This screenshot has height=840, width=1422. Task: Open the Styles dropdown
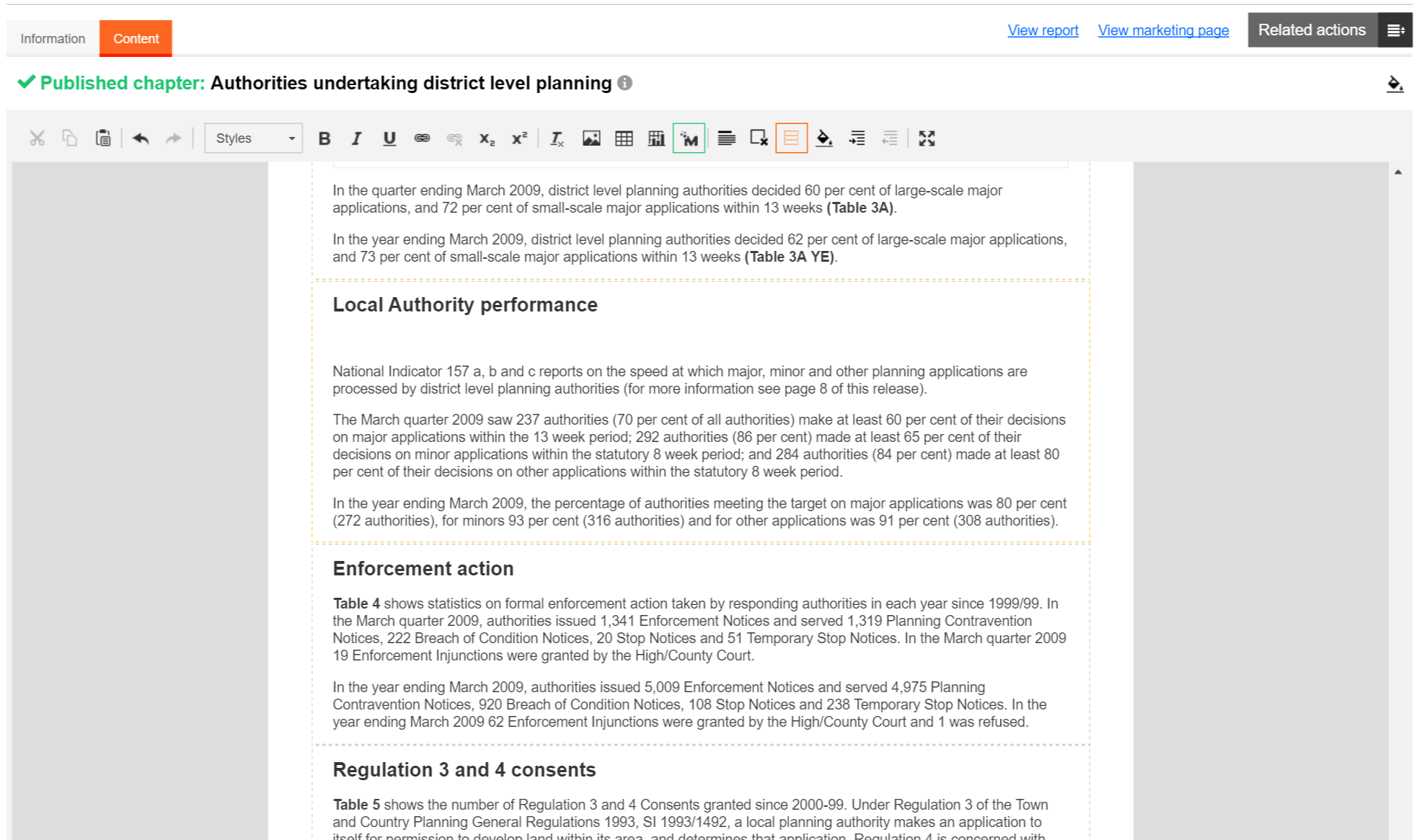[x=253, y=138]
